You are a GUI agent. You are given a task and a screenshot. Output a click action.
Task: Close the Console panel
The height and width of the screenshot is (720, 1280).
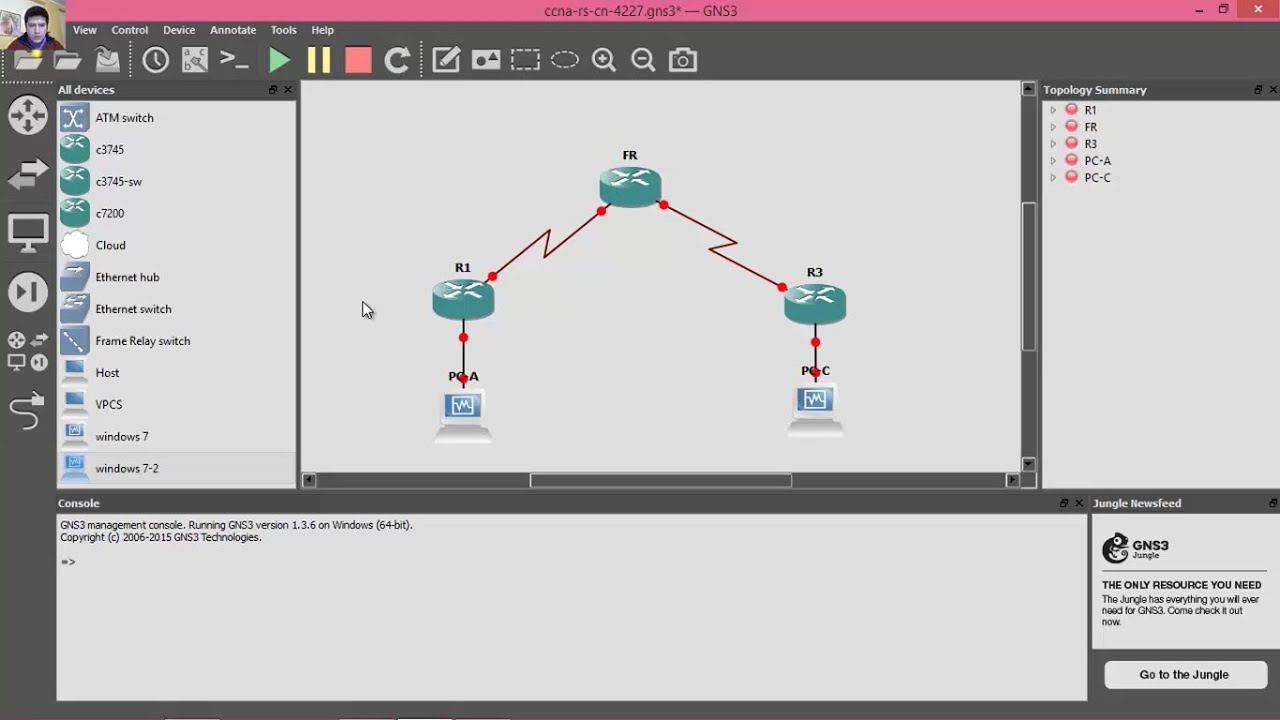(1079, 503)
